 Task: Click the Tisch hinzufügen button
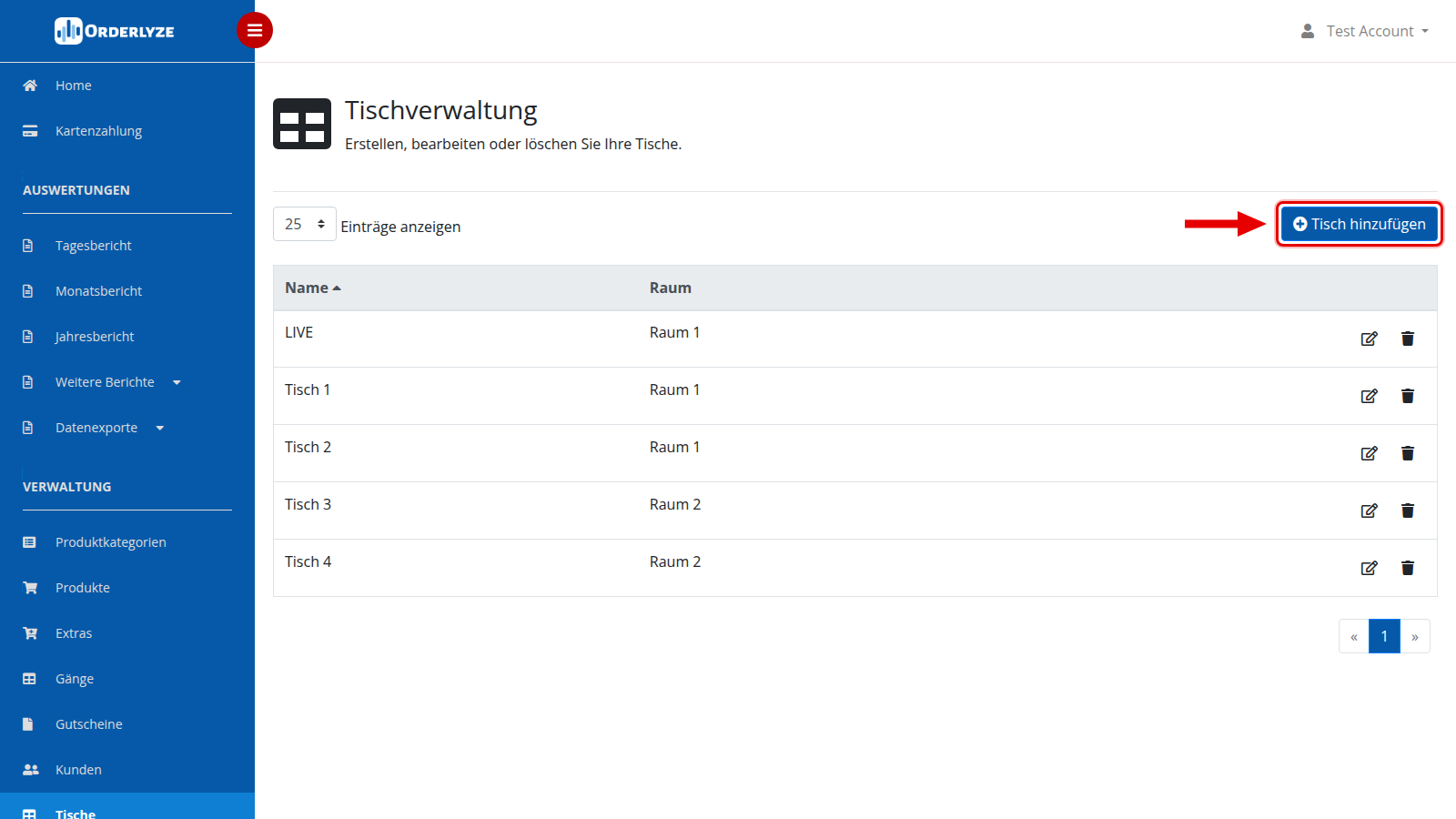(x=1360, y=224)
